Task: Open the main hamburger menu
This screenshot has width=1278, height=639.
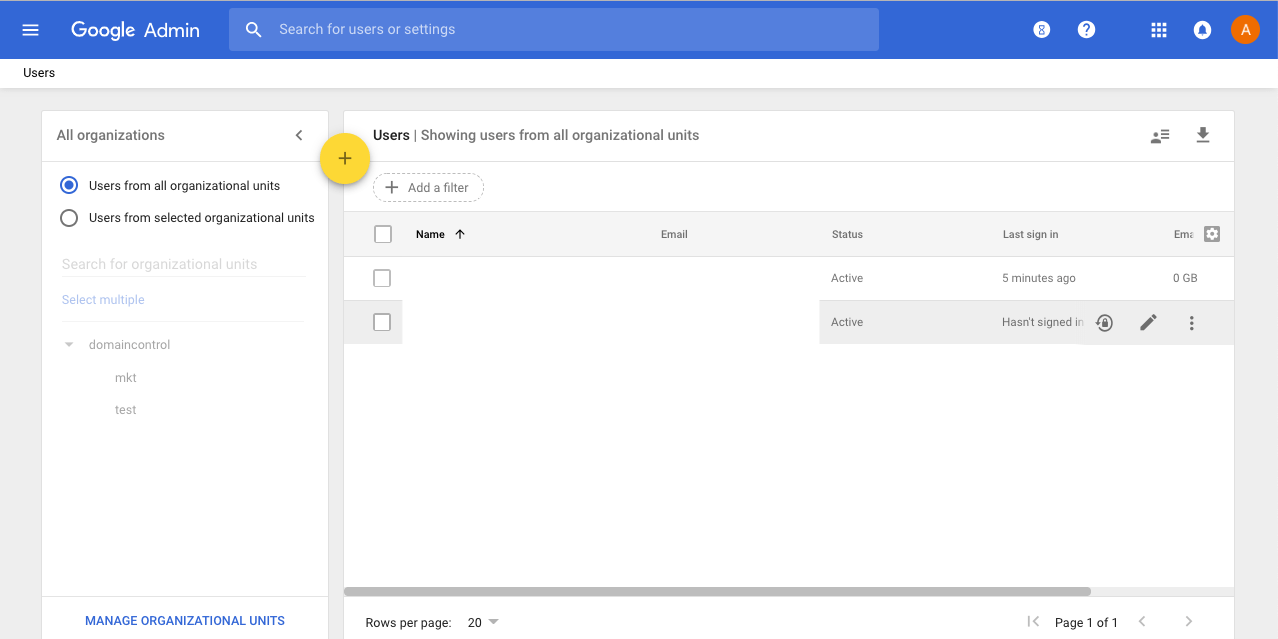Action: 30,30
